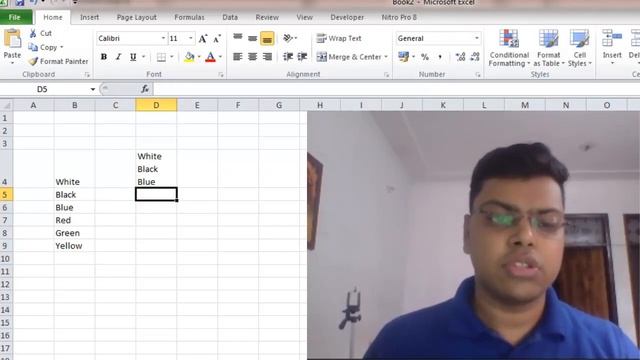Expand the Name Box dropdown arrow
Image resolution: width=640 pixels, height=360 pixels.
pyautogui.click(x=93, y=89)
